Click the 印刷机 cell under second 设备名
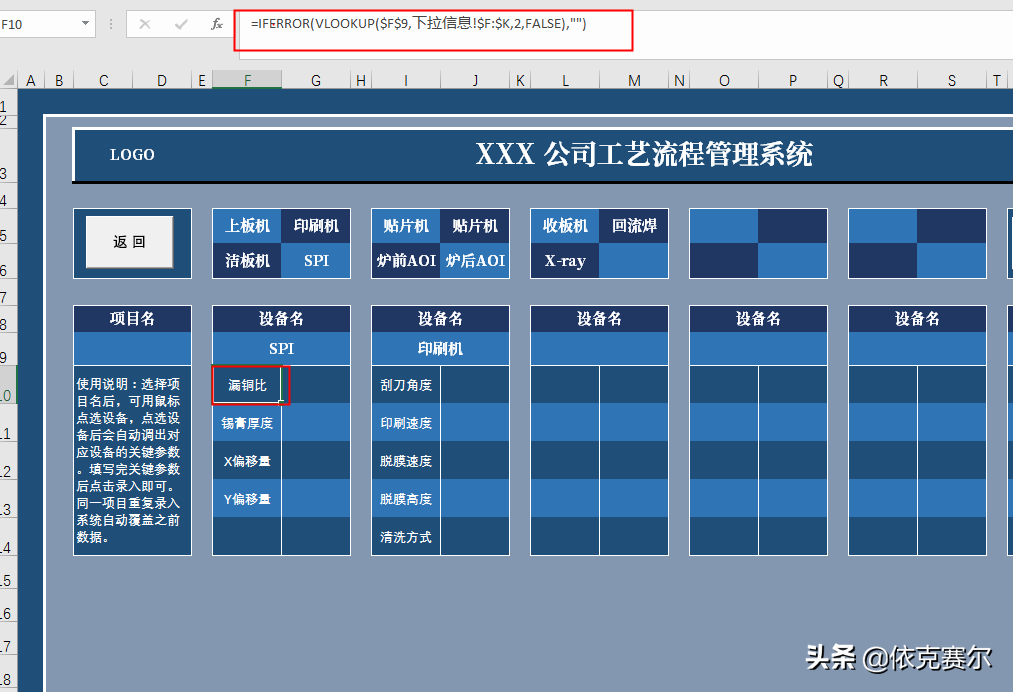The width and height of the screenshot is (1013, 692). pyautogui.click(x=440, y=349)
